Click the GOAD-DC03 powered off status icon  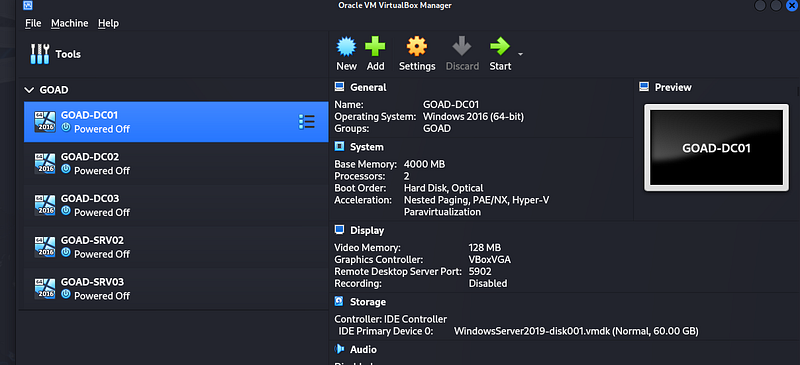tap(66, 211)
